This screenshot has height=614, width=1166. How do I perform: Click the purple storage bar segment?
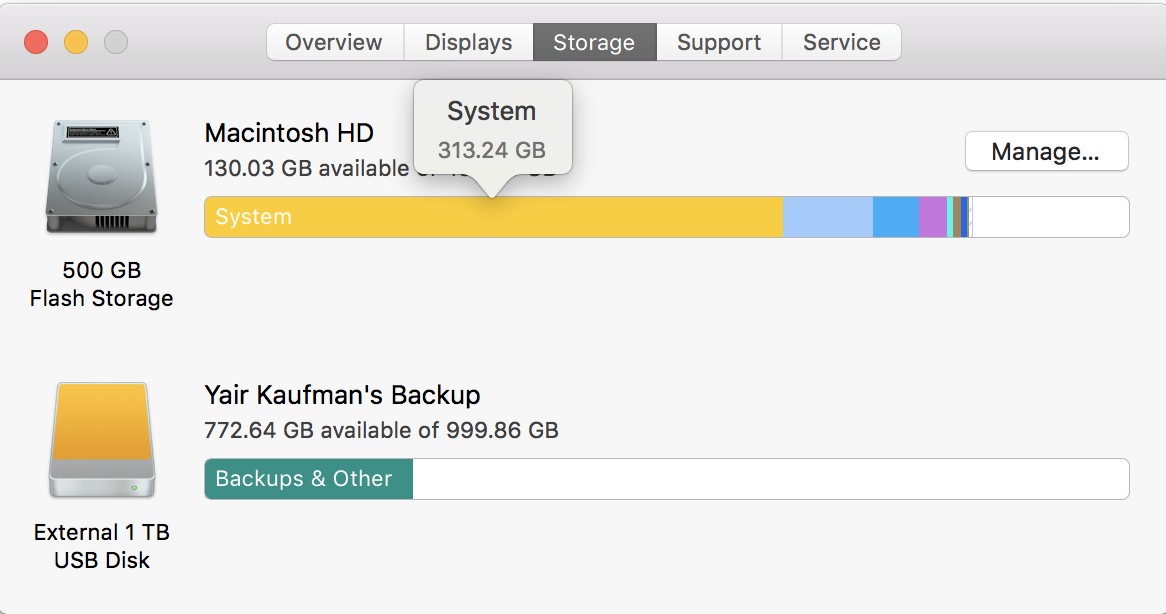(932, 217)
